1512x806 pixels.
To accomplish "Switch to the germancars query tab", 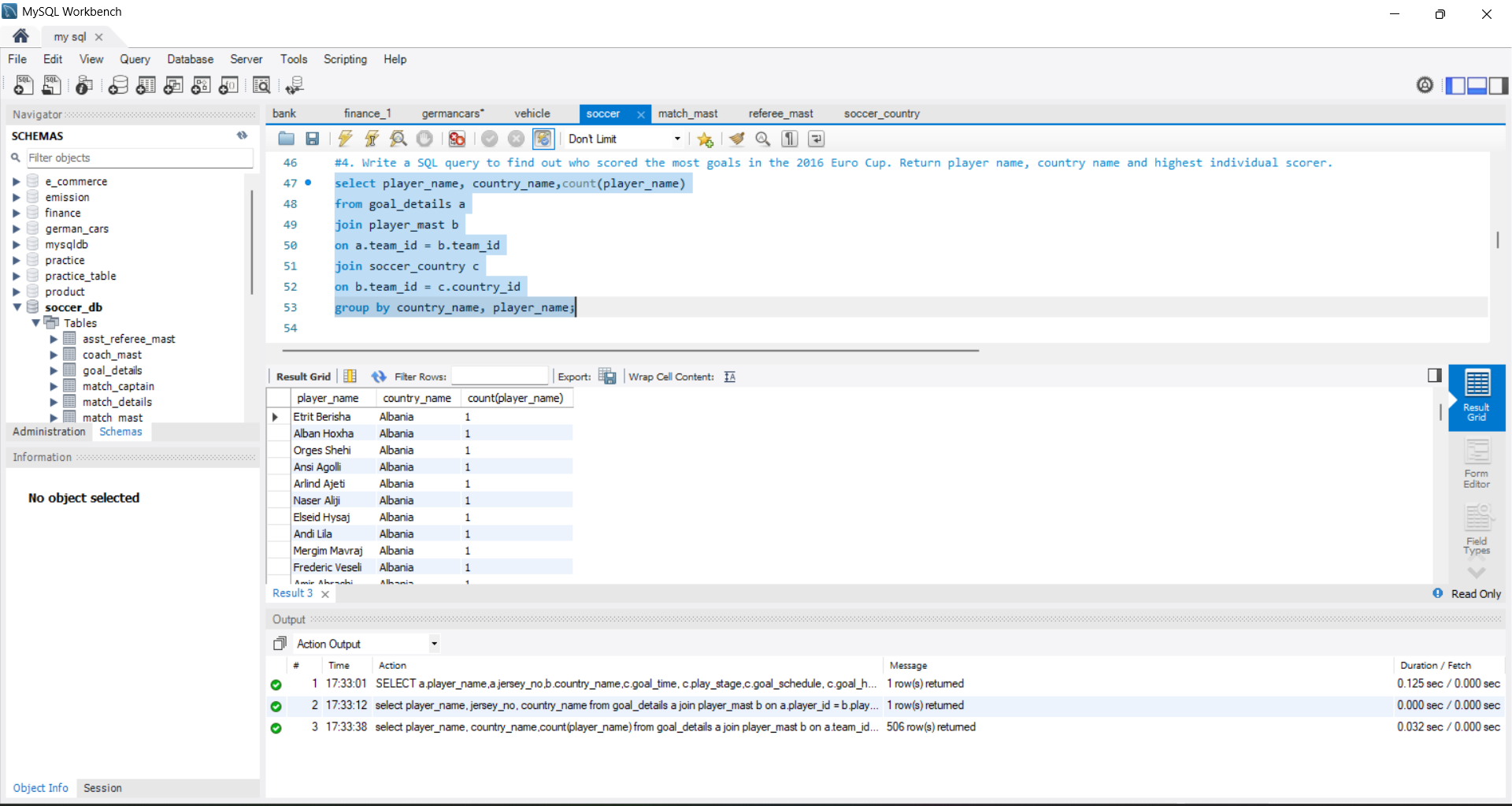I will (453, 113).
